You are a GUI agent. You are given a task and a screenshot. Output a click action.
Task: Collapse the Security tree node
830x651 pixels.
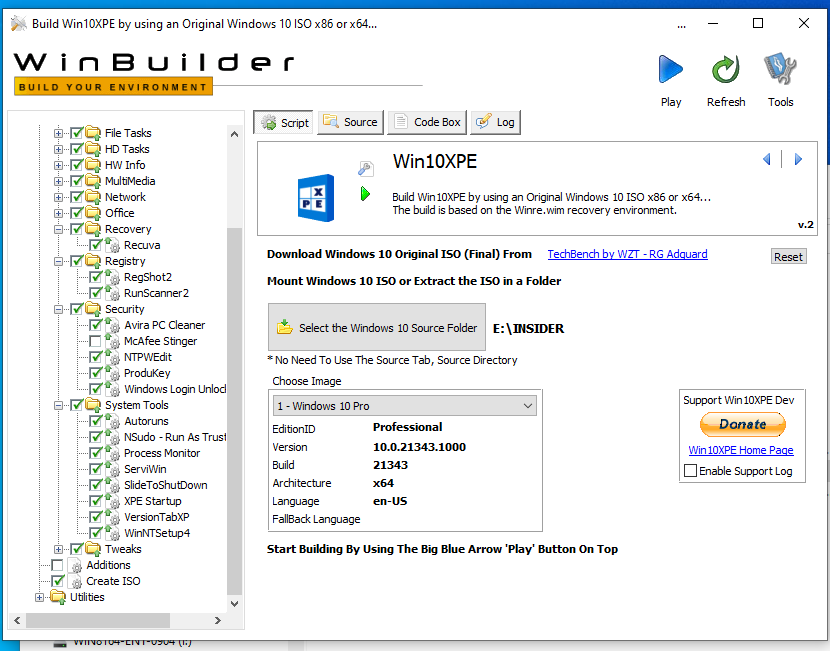pos(59,309)
